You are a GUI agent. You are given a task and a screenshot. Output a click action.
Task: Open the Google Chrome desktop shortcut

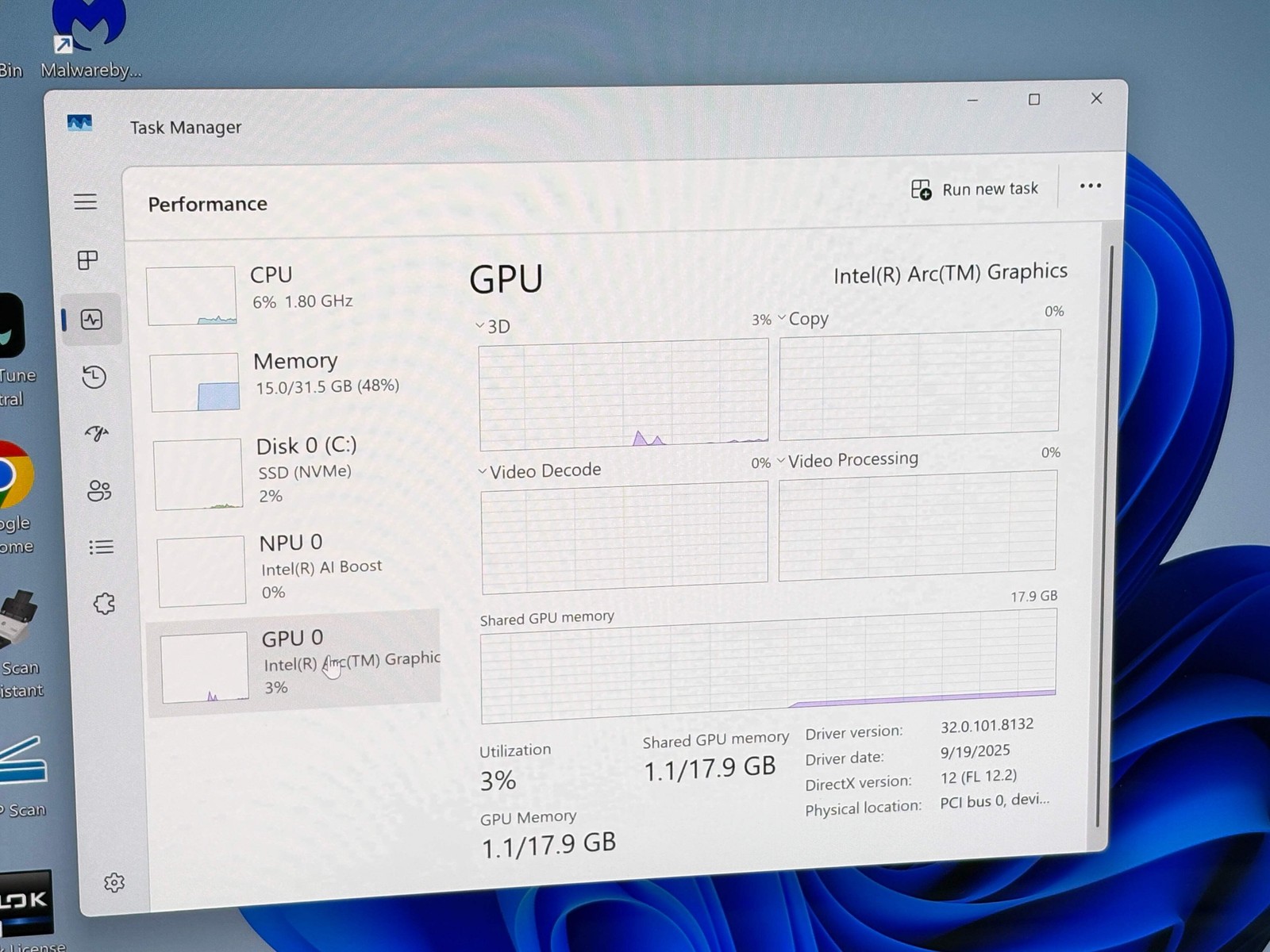click(16, 498)
